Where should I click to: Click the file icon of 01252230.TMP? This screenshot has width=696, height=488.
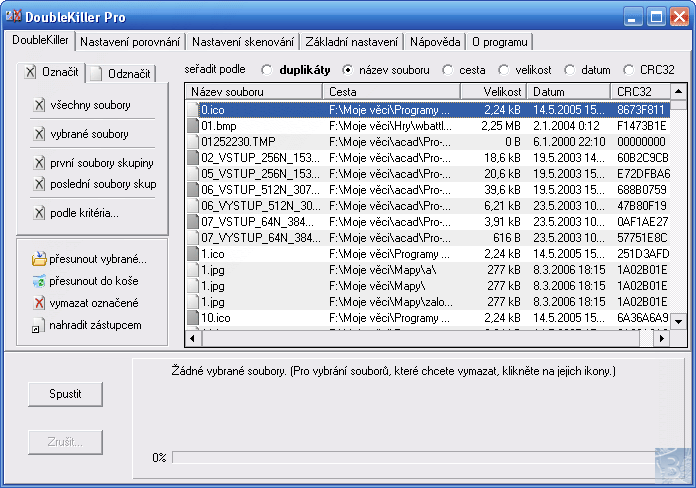[193, 142]
